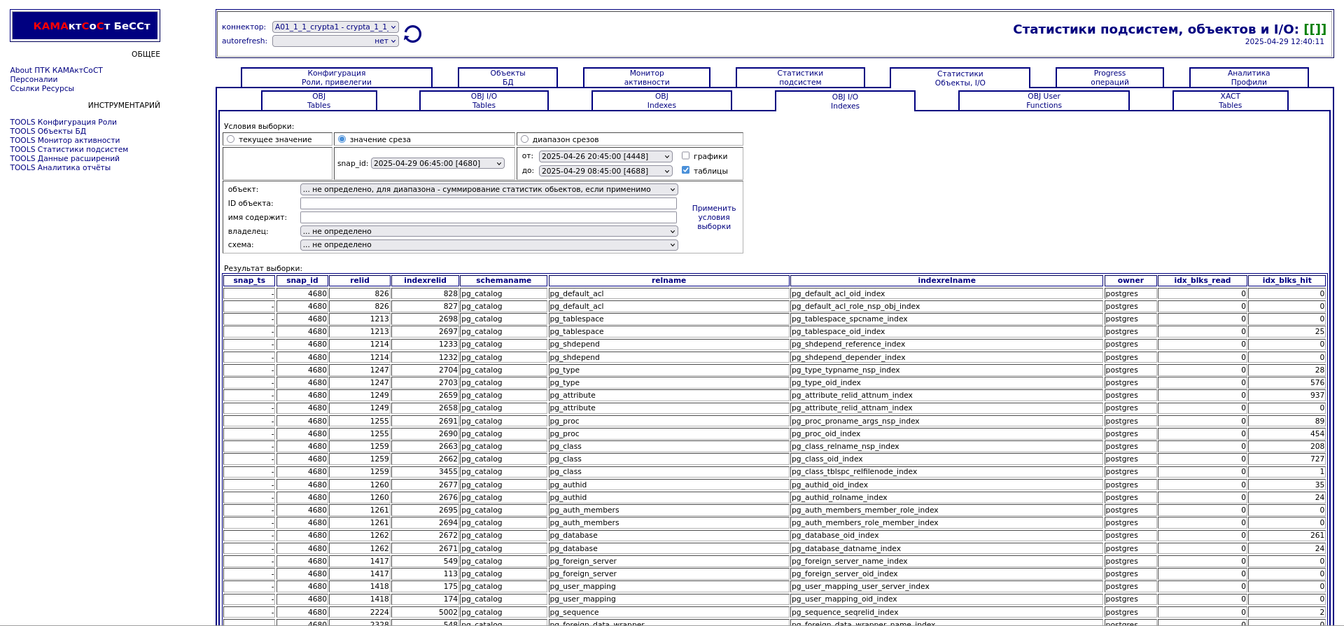Image resolution: width=1344 pixels, height=626 pixels.
Task: Click the 'idx_blks_hit' column header
Action: pyautogui.click(x=1286, y=281)
